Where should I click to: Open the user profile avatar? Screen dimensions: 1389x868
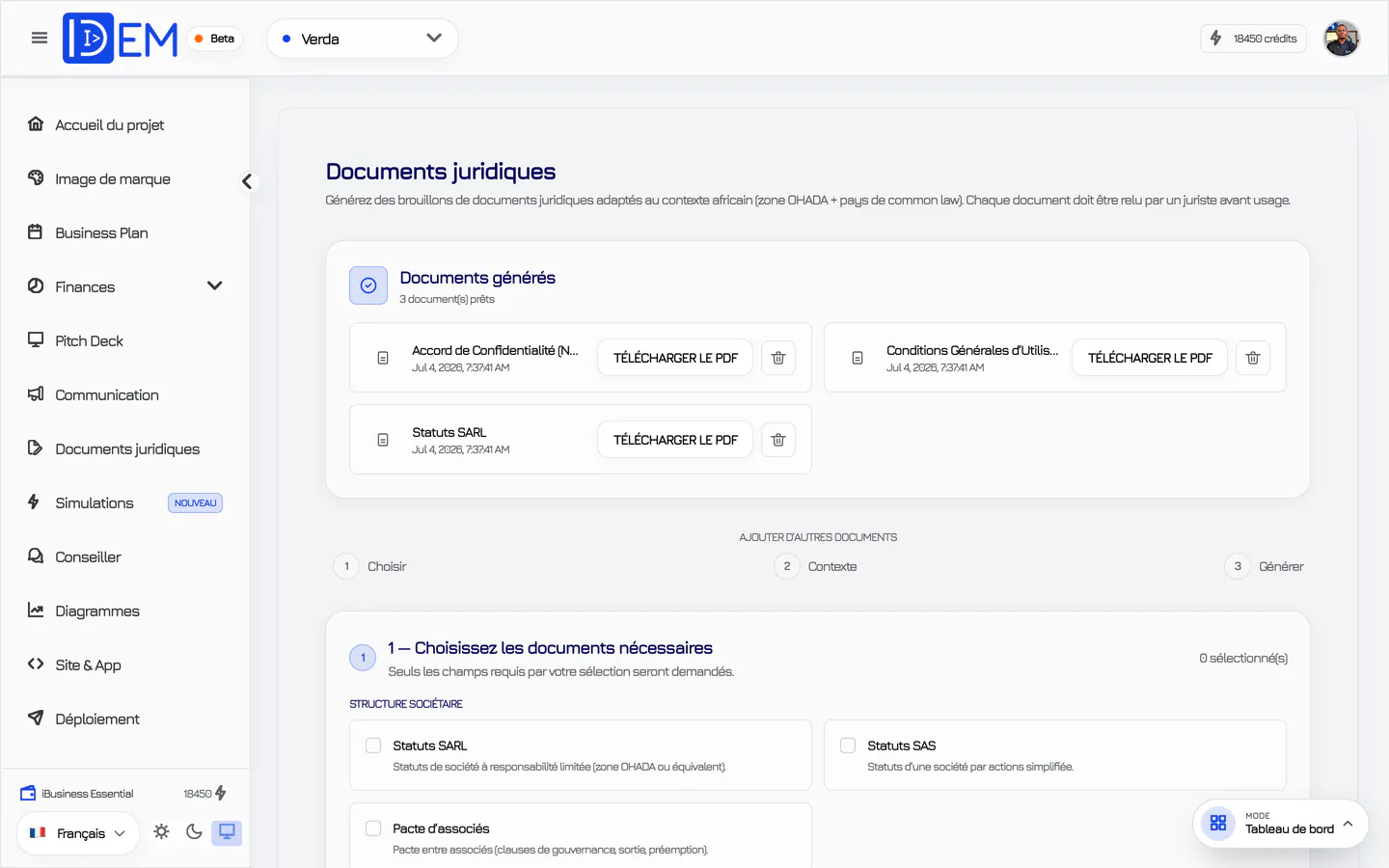click(1341, 39)
